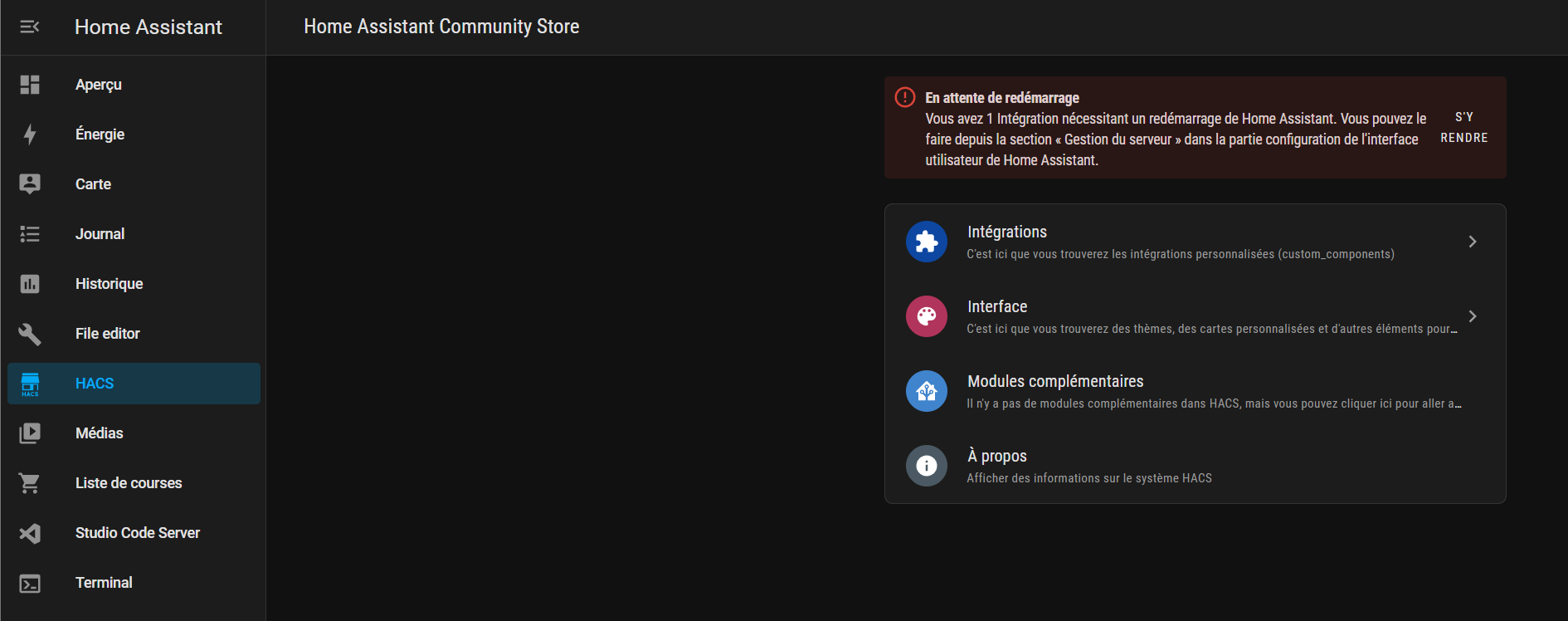Open the Aperçu menu item
Image resolution: width=1568 pixels, height=621 pixels.
(134, 85)
